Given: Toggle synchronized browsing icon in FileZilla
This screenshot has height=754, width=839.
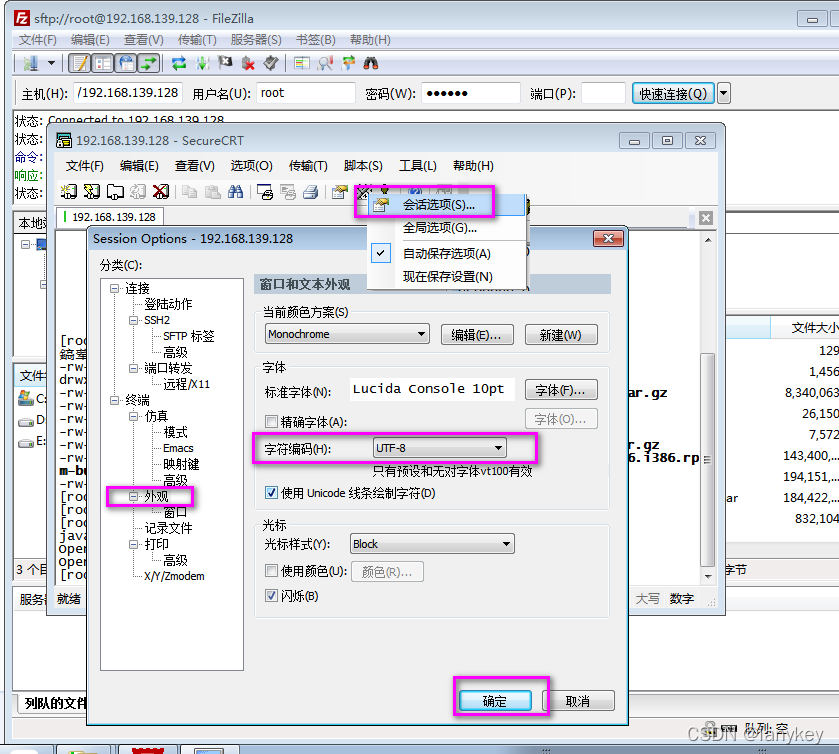Looking at the screenshot, I should click(348, 63).
